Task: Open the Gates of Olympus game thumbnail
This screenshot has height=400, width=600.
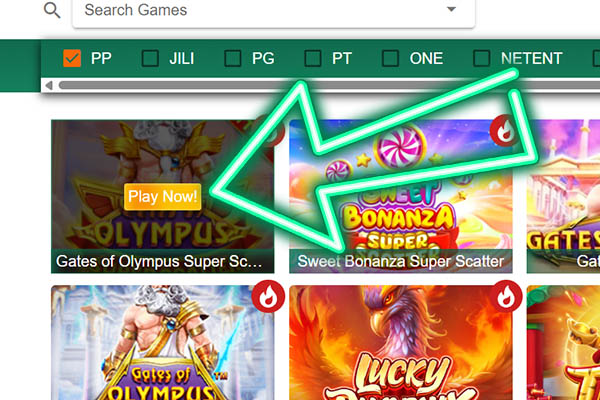Action: (x=163, y=343)
